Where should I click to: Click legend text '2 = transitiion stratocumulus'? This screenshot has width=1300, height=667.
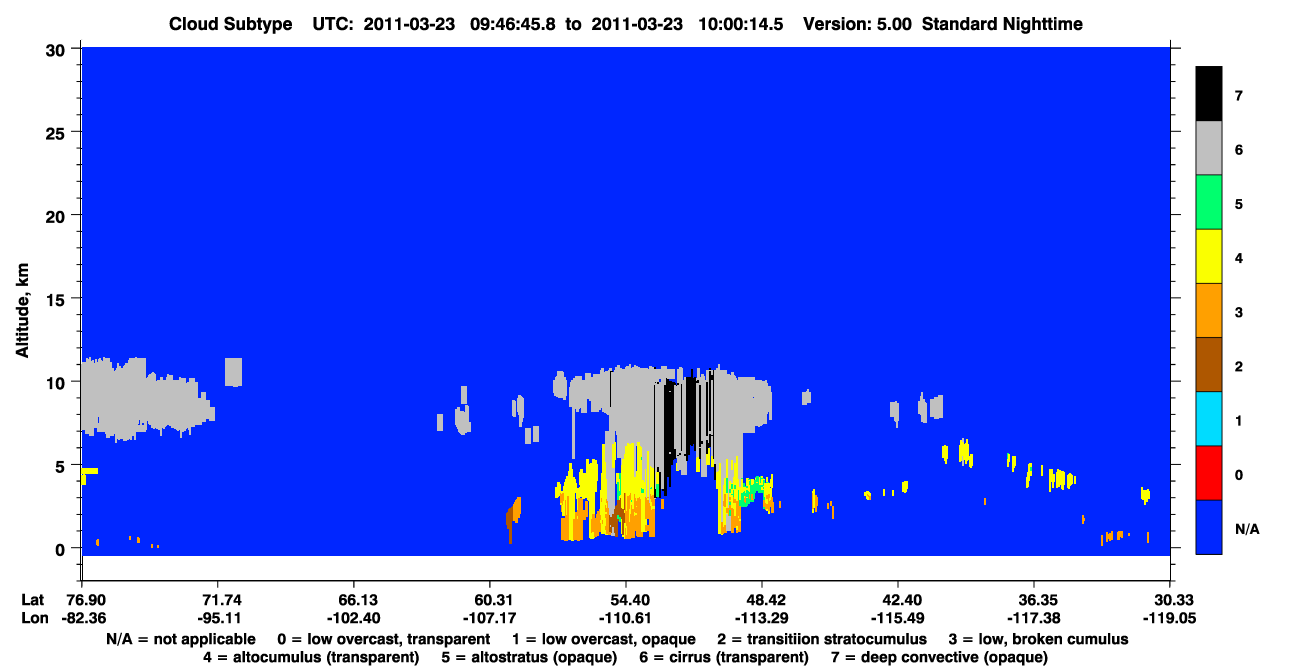(x=820, y=639)
